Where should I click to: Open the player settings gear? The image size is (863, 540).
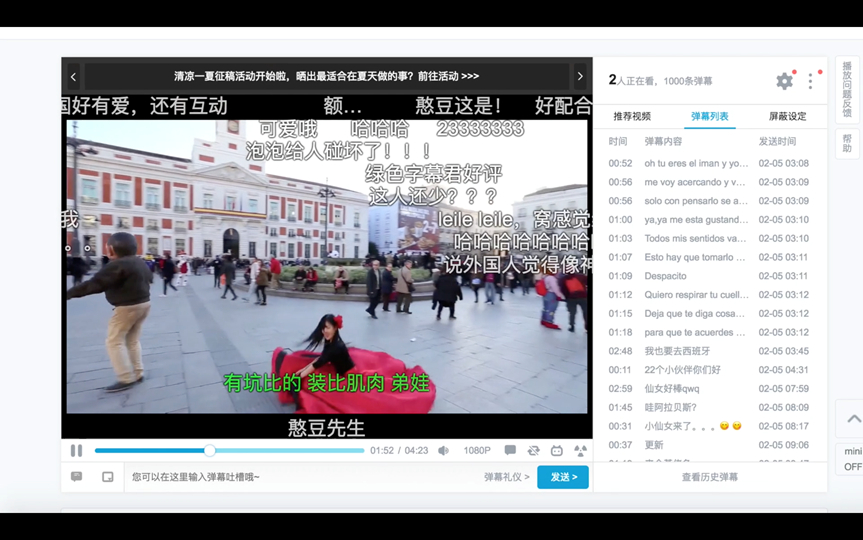click(784, 81)
